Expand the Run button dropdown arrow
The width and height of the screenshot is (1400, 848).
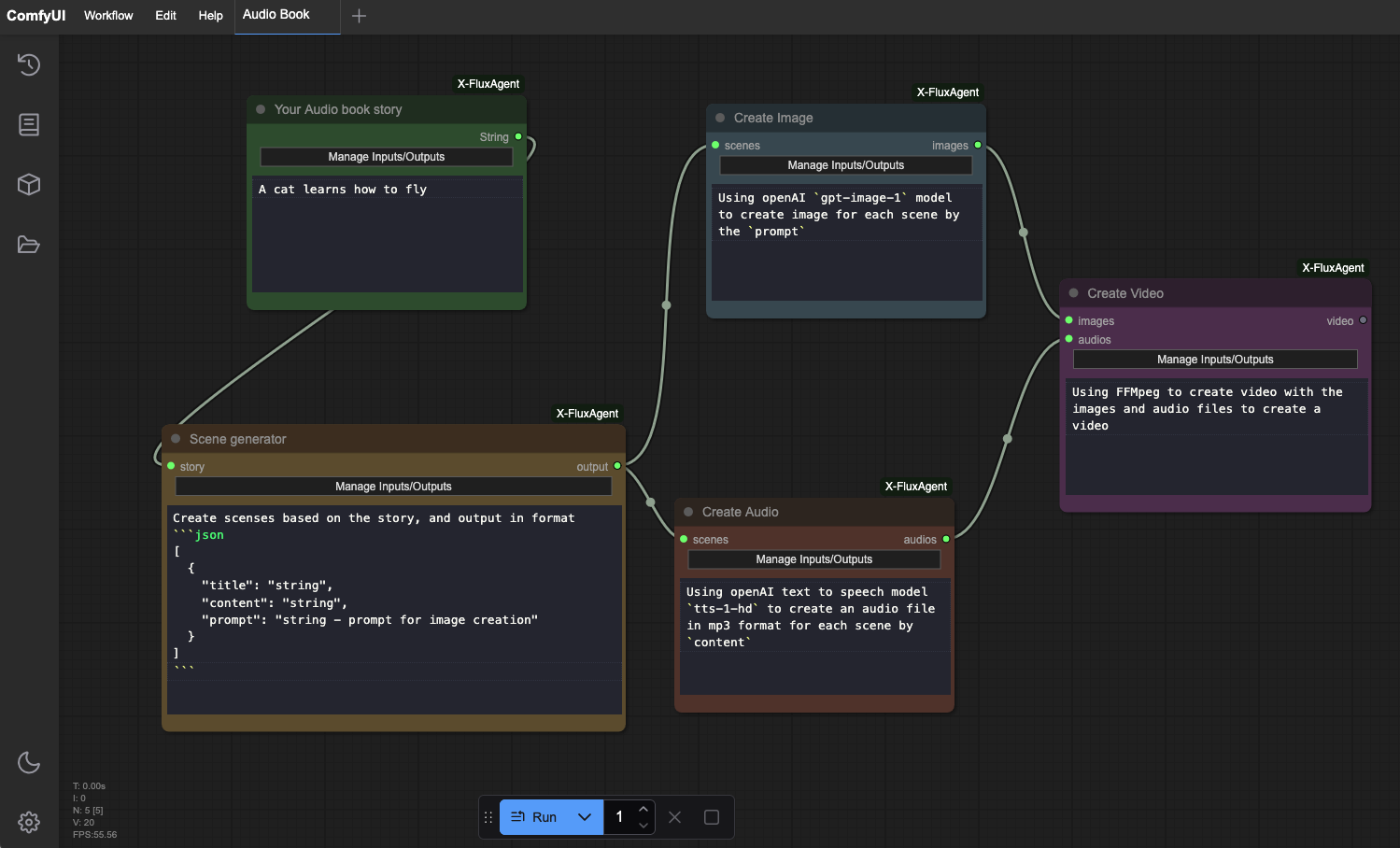(585, 817)
